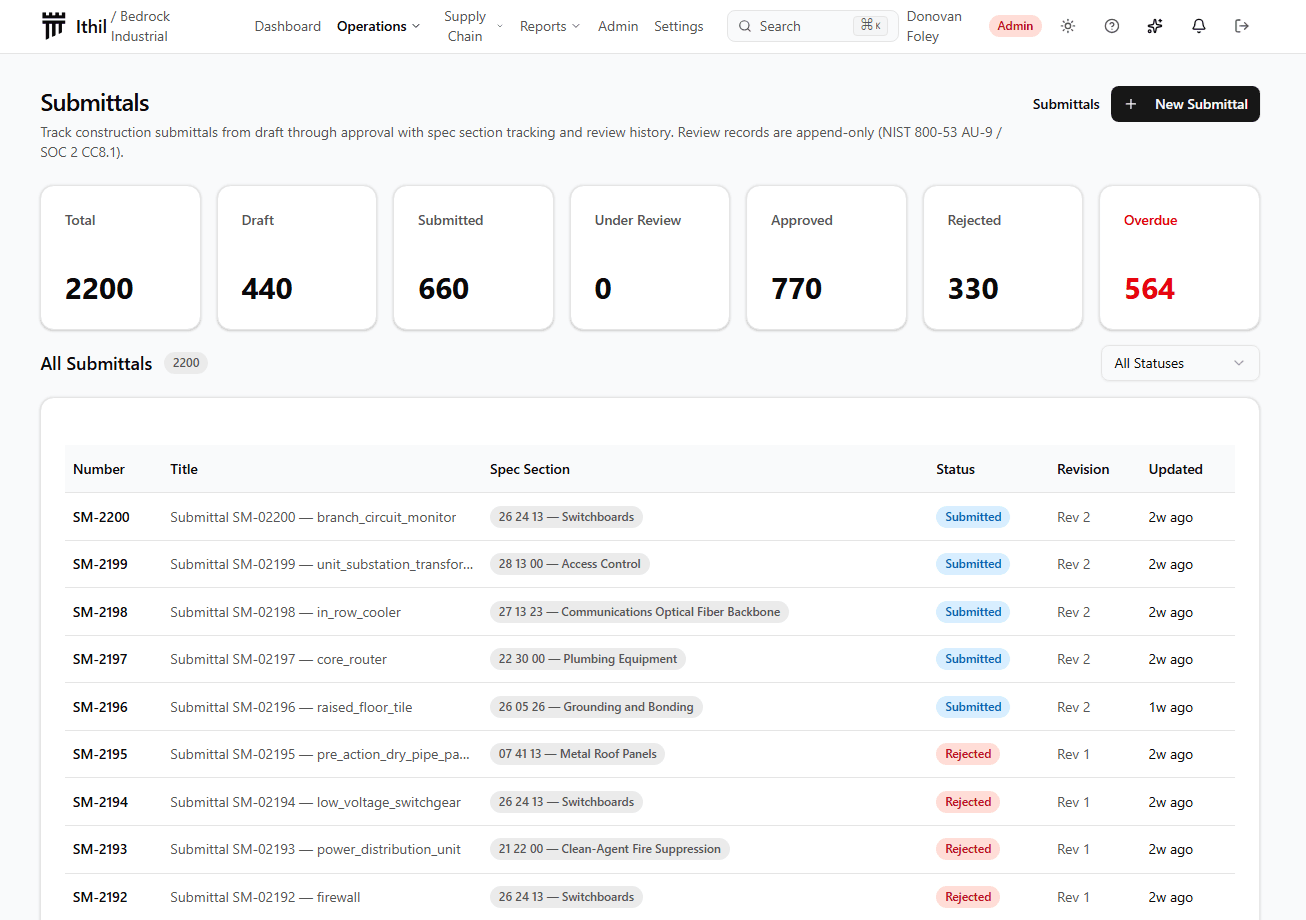Click the search magnifier icon

[x=745, y=26]
